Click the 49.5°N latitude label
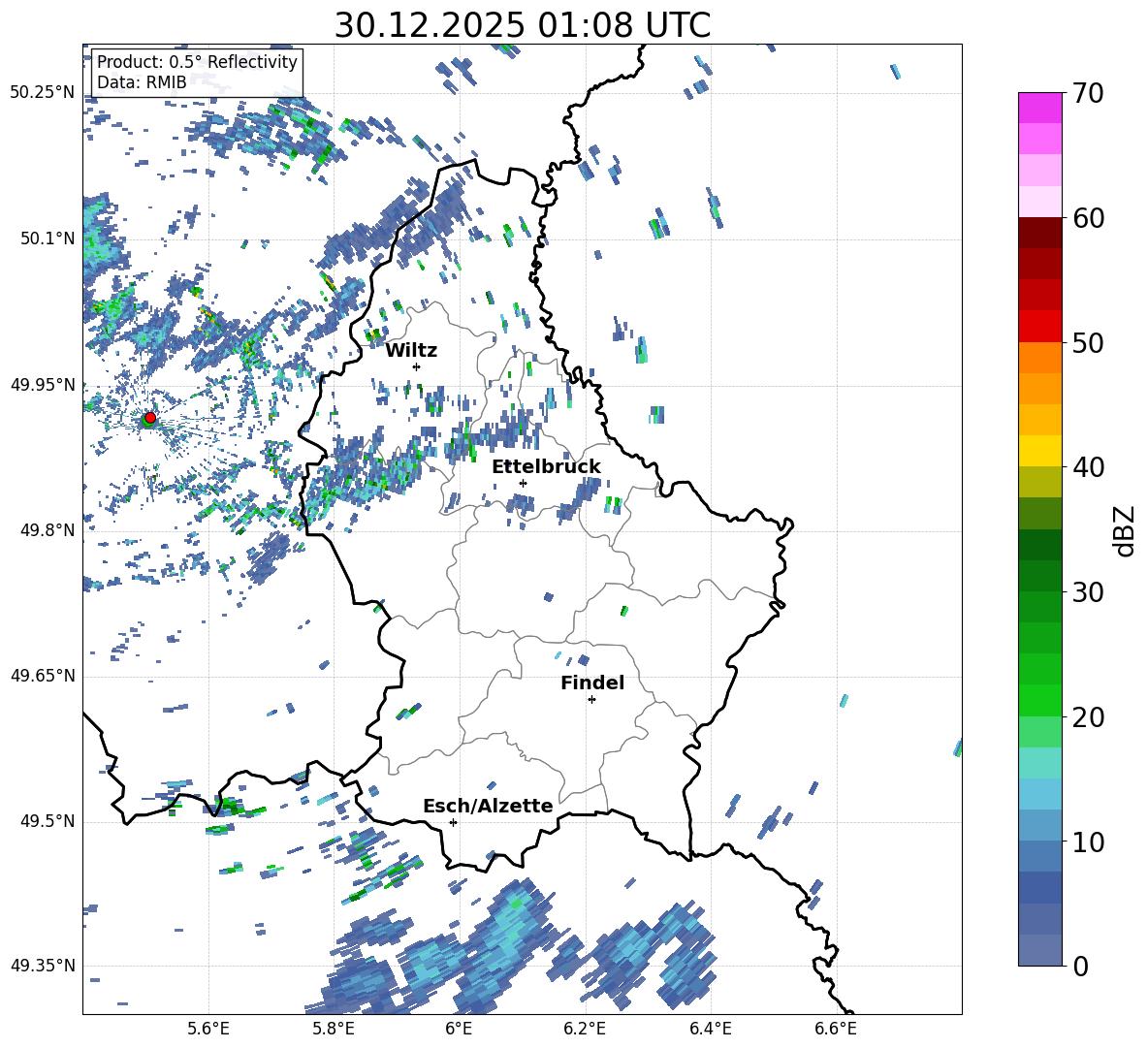1148x1048 pixels. click(x=48, y=821)
